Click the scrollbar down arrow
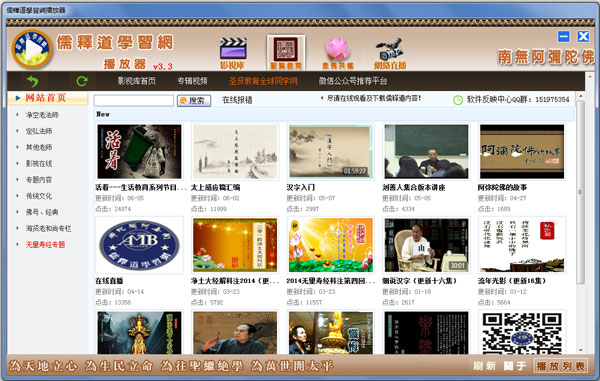Viewport: 600px width, 381px height. (x=580, y=350)
